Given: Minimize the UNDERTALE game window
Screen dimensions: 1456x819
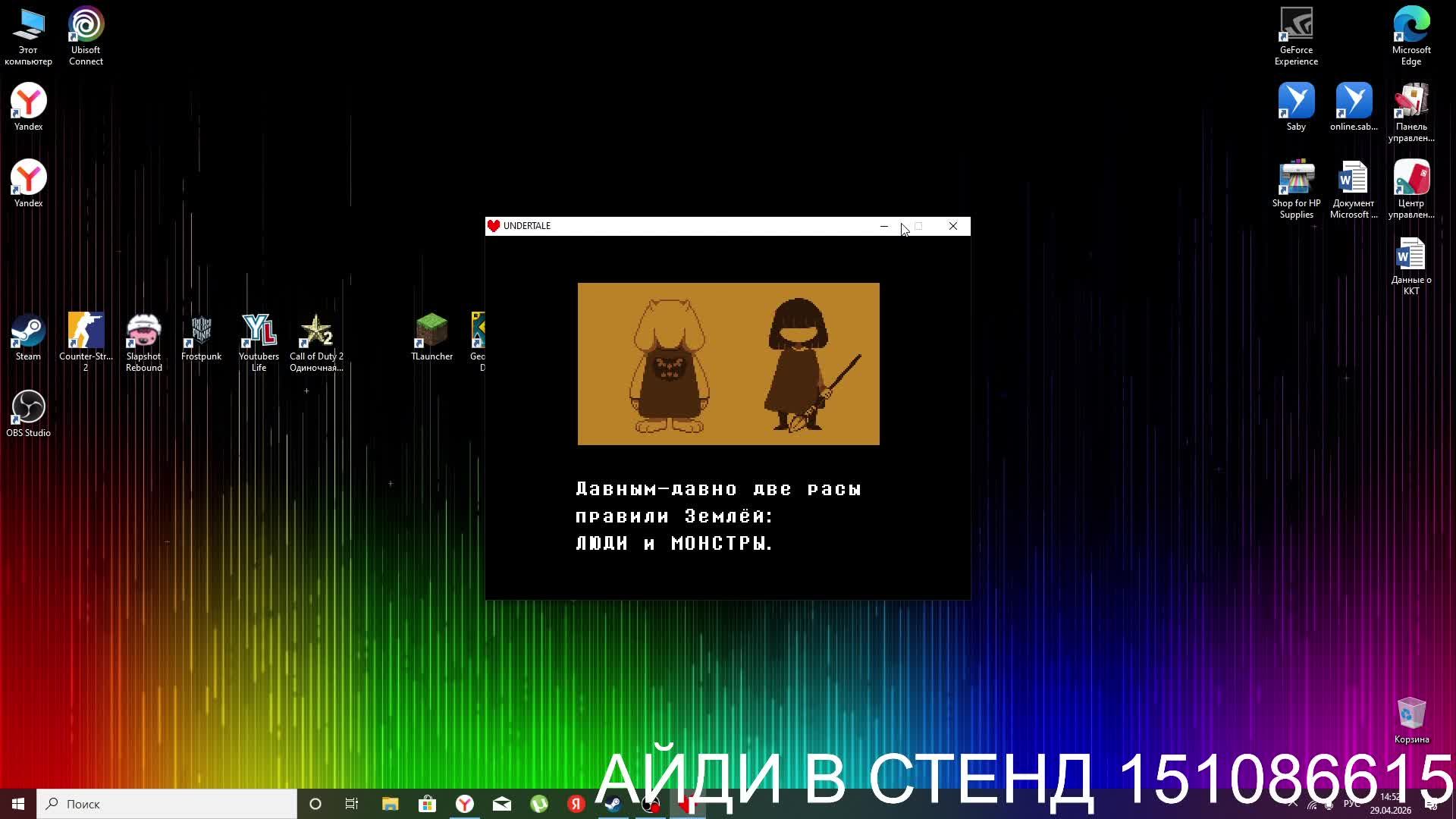Looking at the screenshot, I should coord(883,226).
